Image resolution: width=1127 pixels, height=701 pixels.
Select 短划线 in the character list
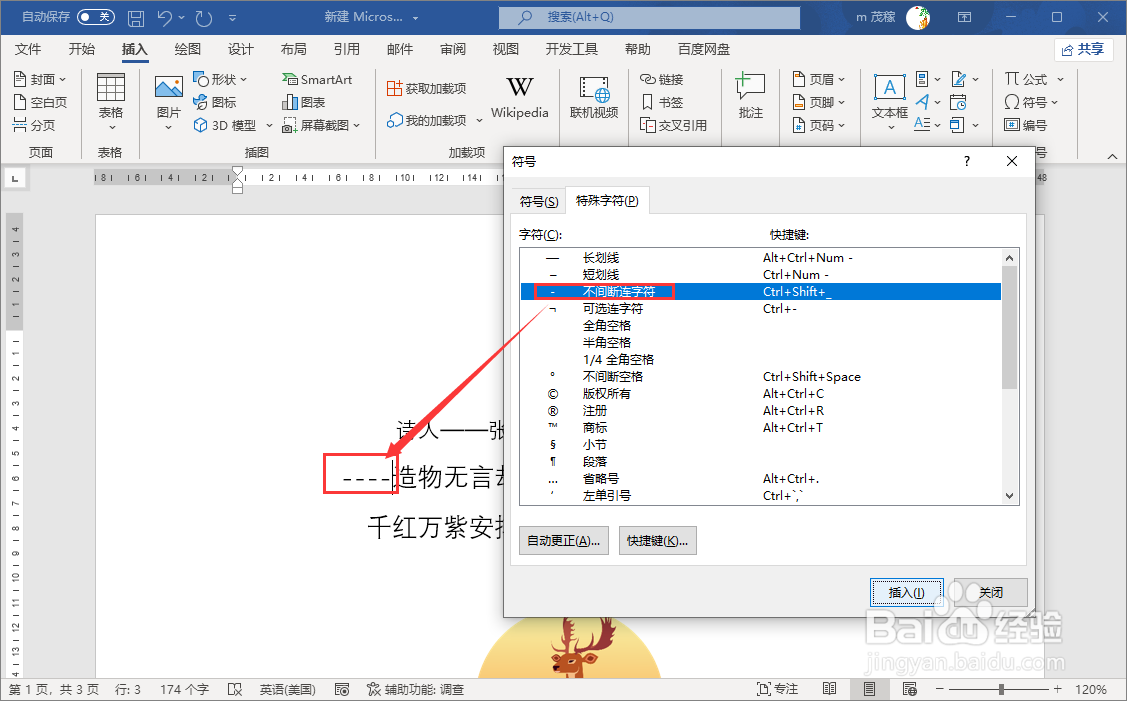coord(760,275)
